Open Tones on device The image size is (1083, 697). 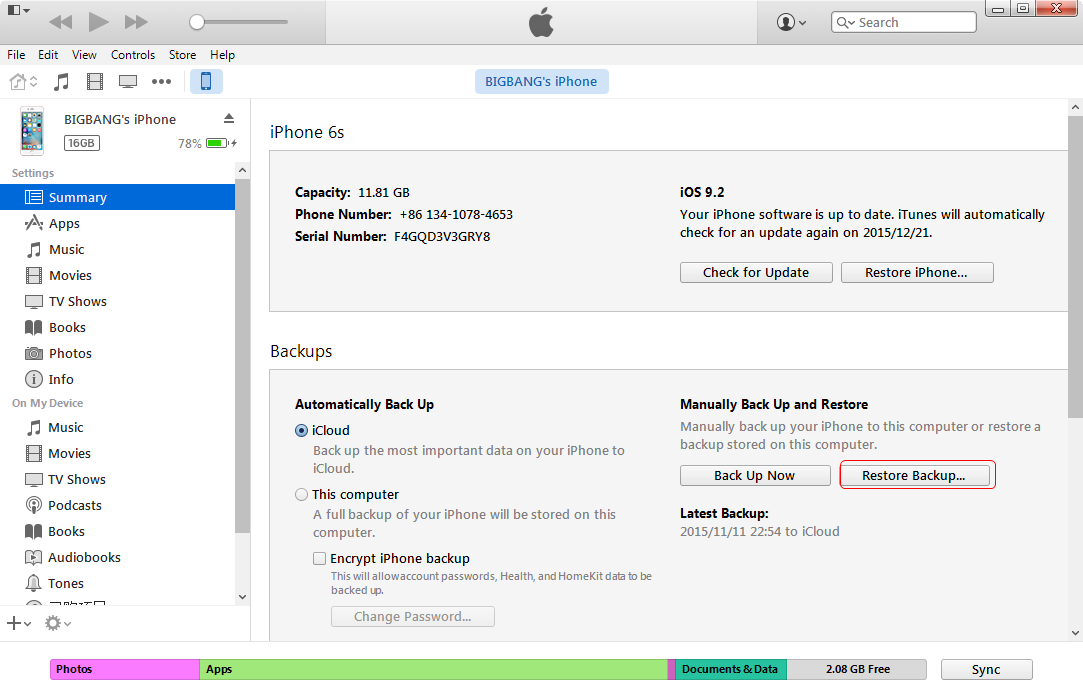(x=117, y=583)
